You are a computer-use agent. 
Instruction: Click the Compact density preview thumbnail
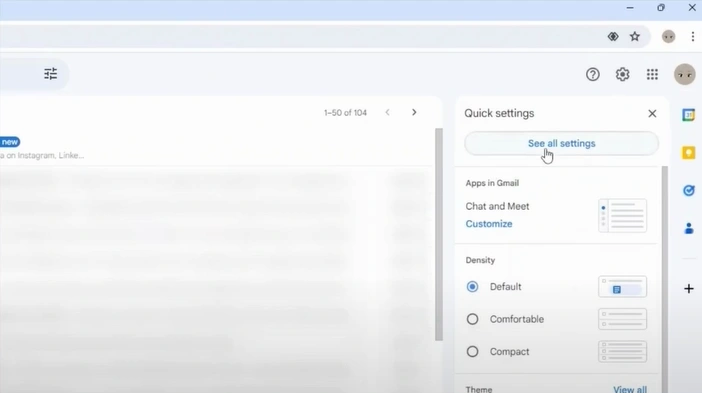(x=622, y=352)
